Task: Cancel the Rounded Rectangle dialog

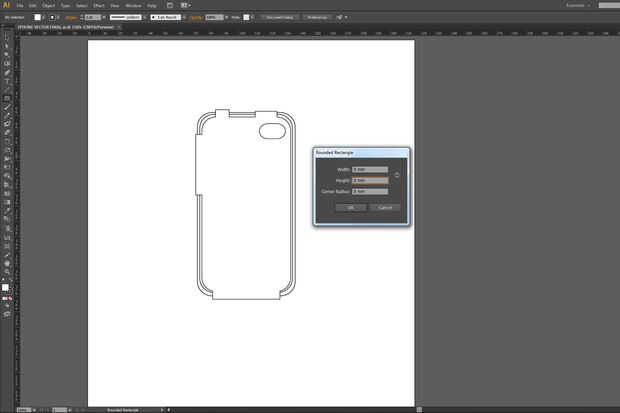Action: coord(386,207)
